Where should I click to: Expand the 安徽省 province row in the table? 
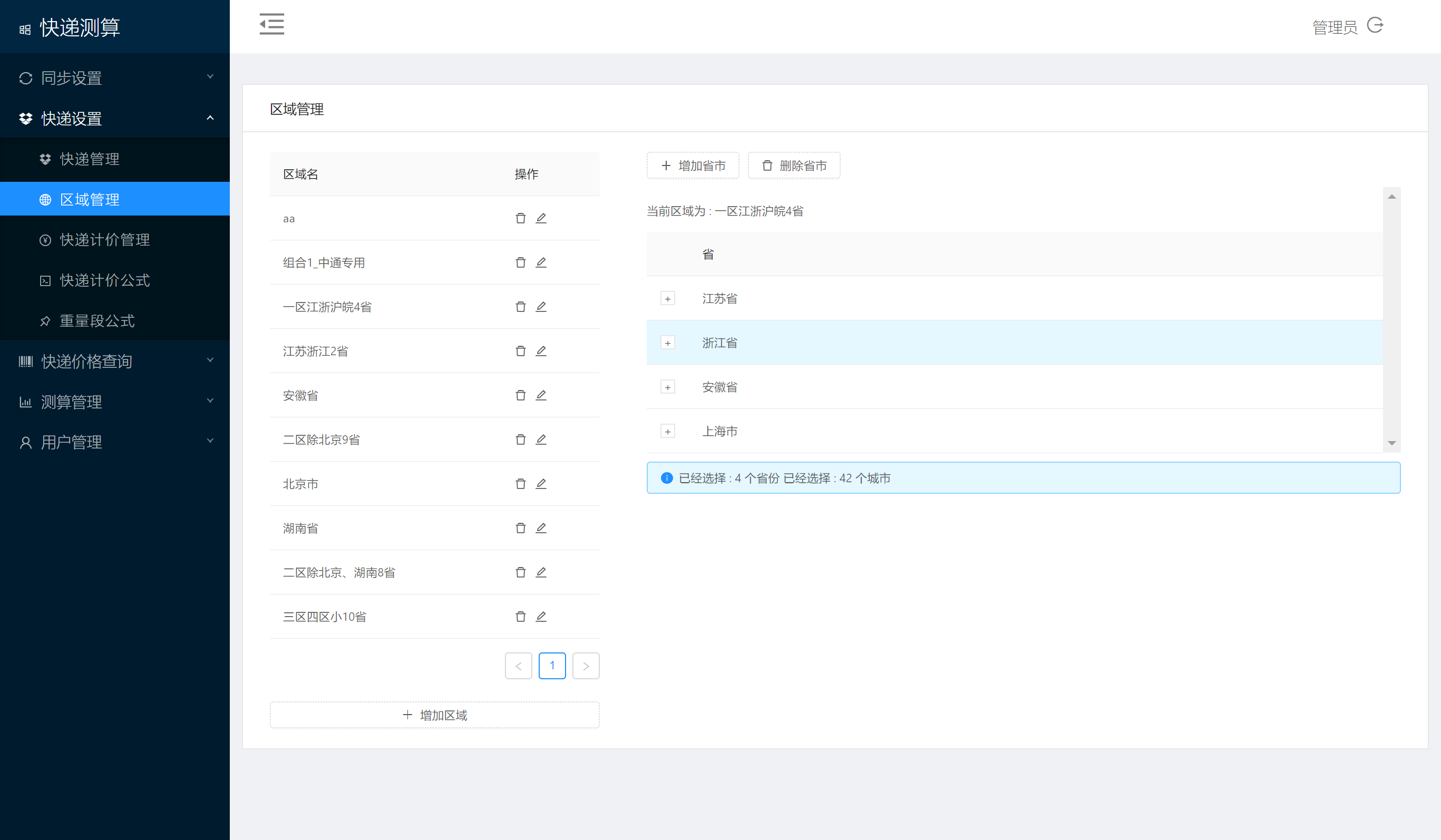[667, 387]
